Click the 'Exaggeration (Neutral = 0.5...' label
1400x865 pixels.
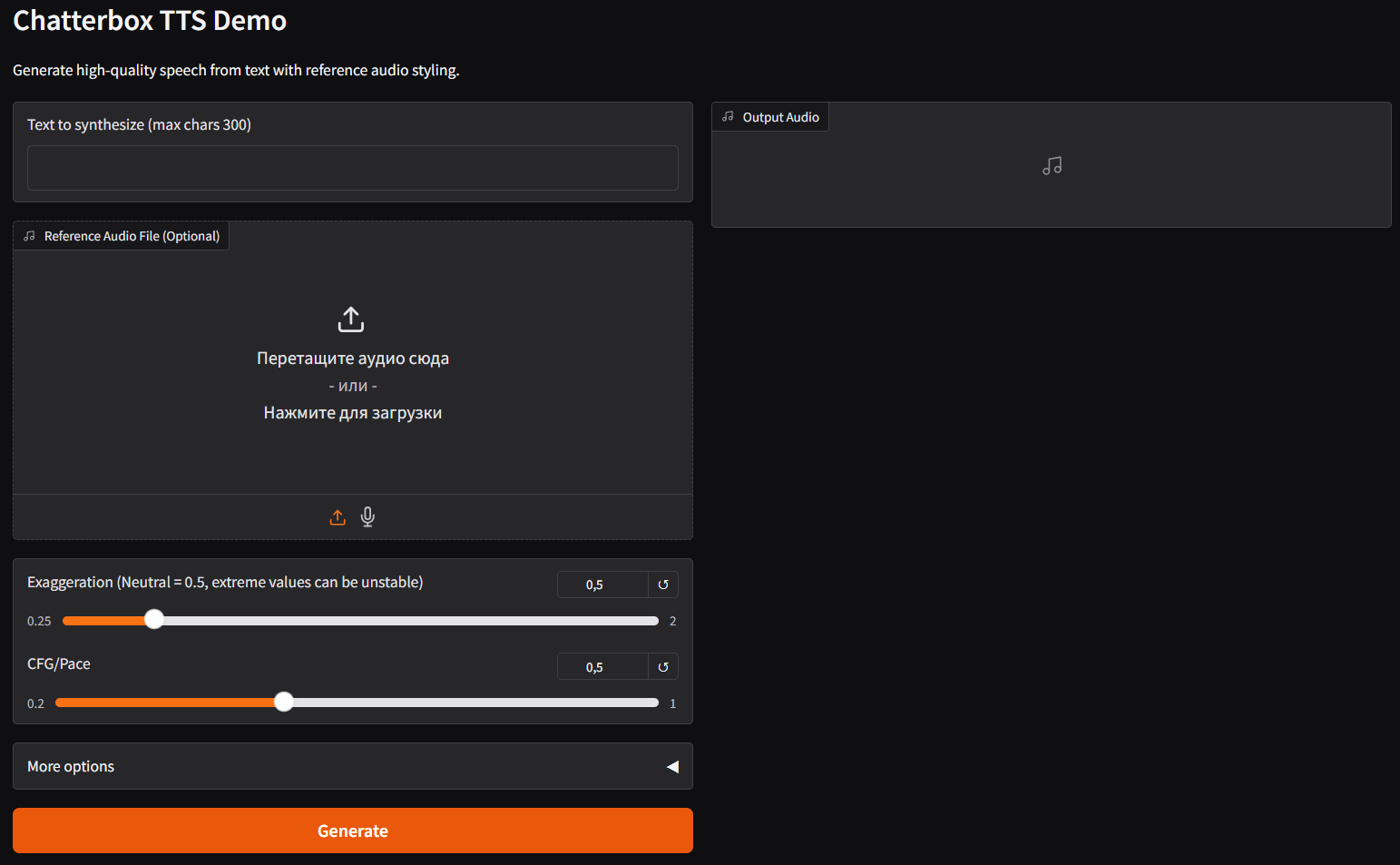(x=225, y=582)
